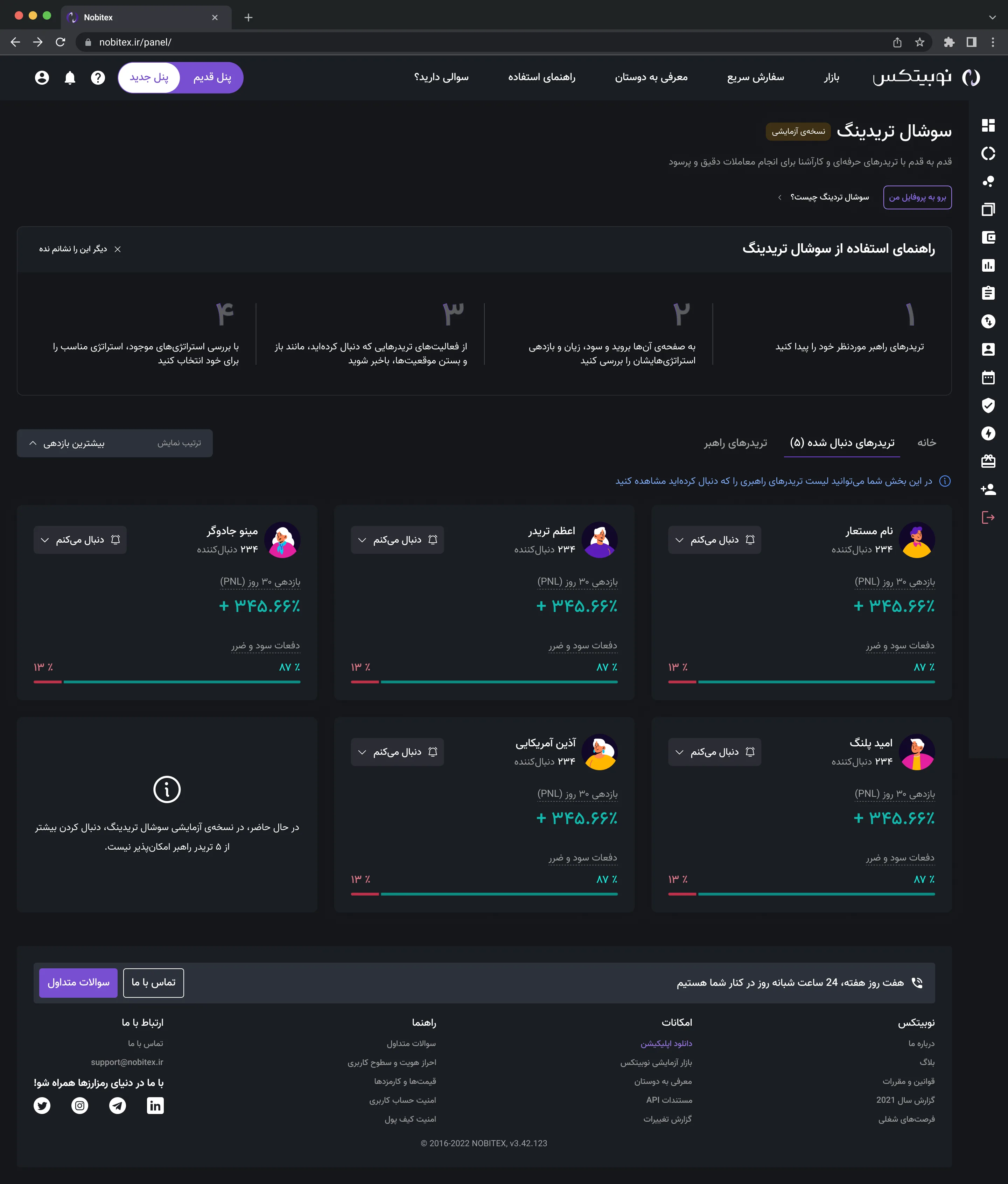1008x1184 pixels.
Task: Open a new browser tab
Action: click(248, 17)
